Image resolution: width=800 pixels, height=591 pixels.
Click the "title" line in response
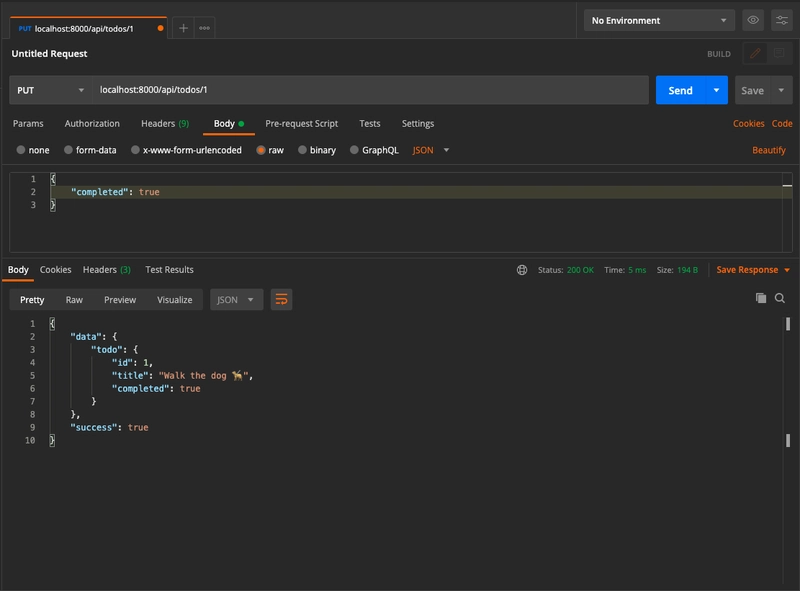[x=182, y=376]
